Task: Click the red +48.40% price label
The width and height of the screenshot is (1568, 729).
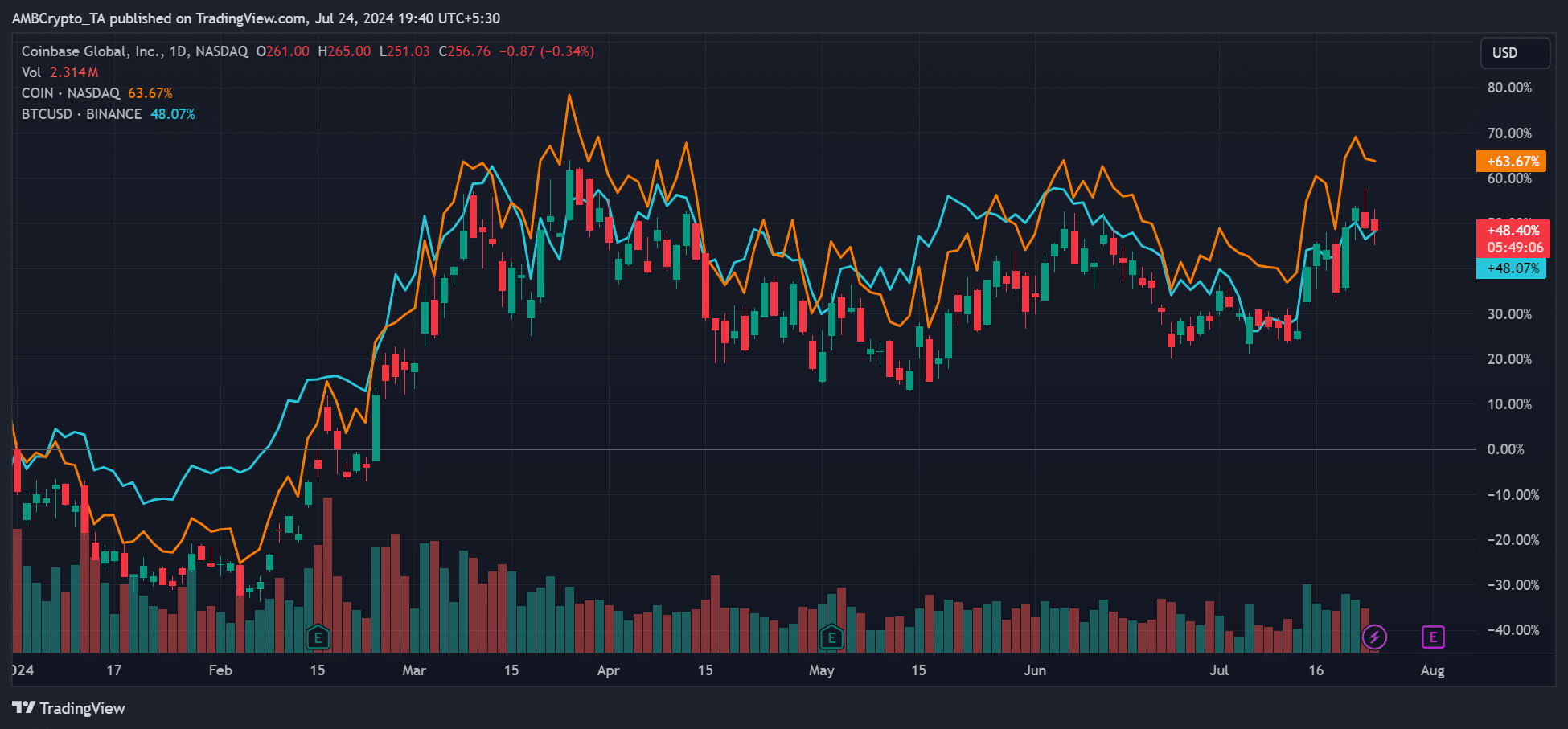Action: click(x=1513, y=239)
